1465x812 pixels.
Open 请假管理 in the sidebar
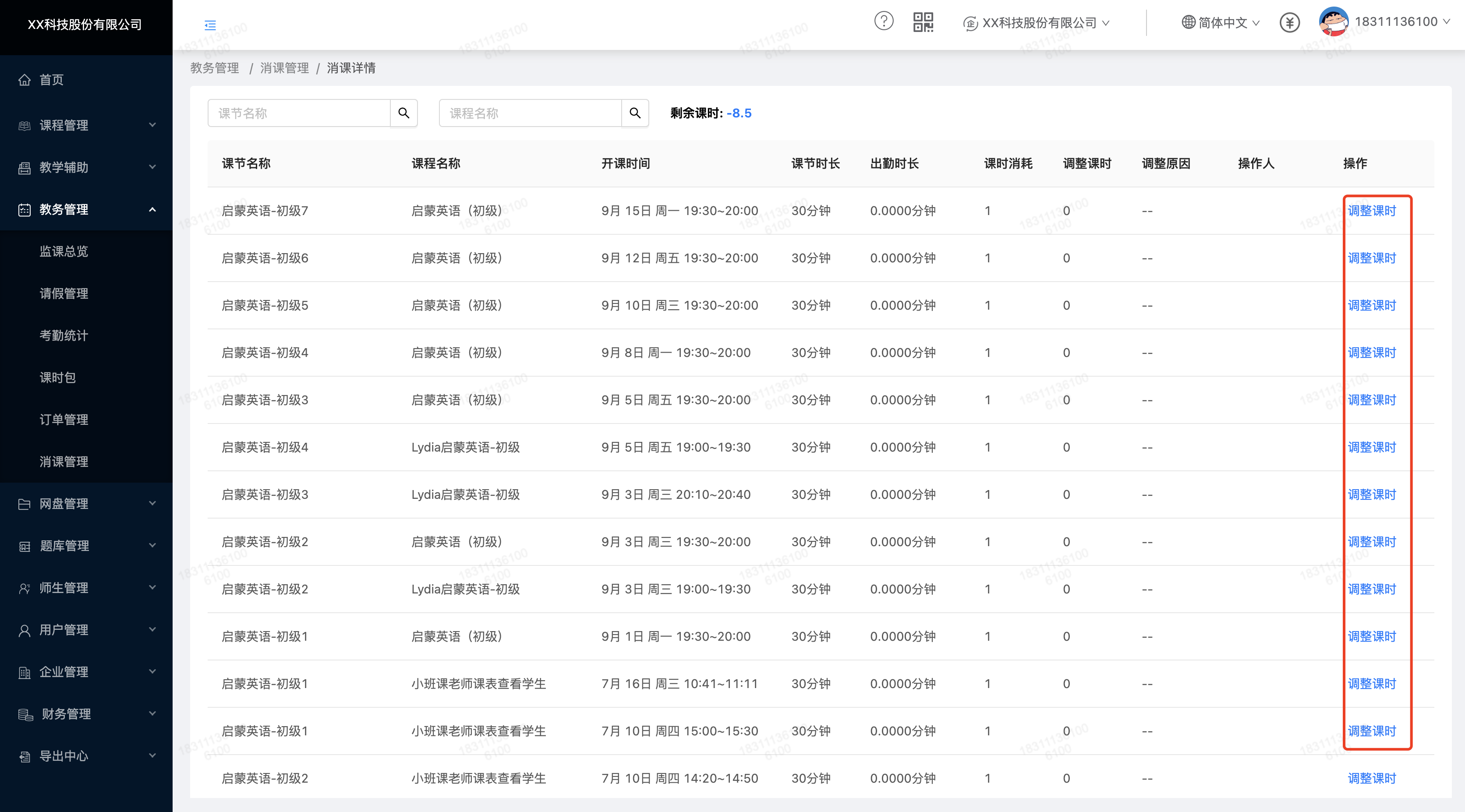64,293
